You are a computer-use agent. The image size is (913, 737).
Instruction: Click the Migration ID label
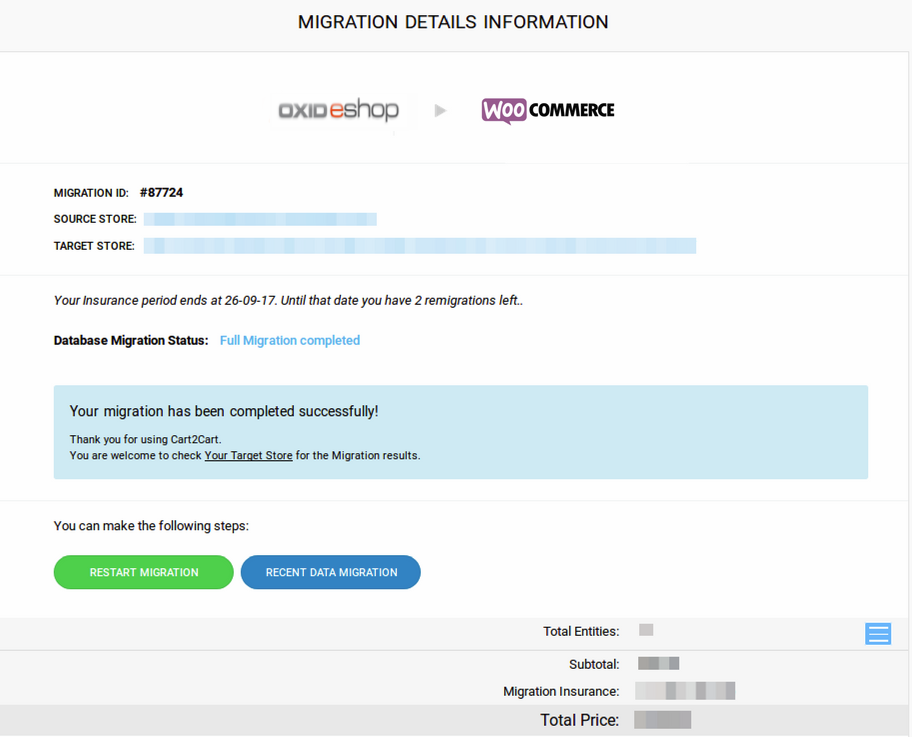click(91, 193)
